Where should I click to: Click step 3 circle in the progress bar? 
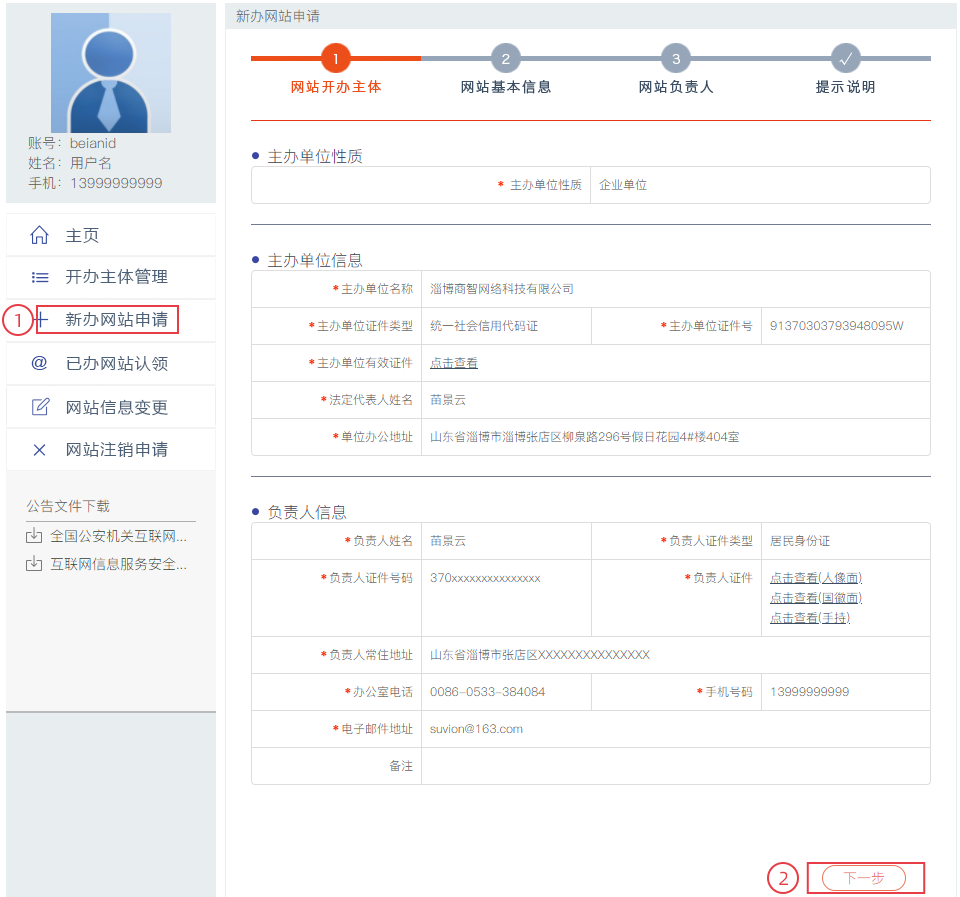click(676, 59)
